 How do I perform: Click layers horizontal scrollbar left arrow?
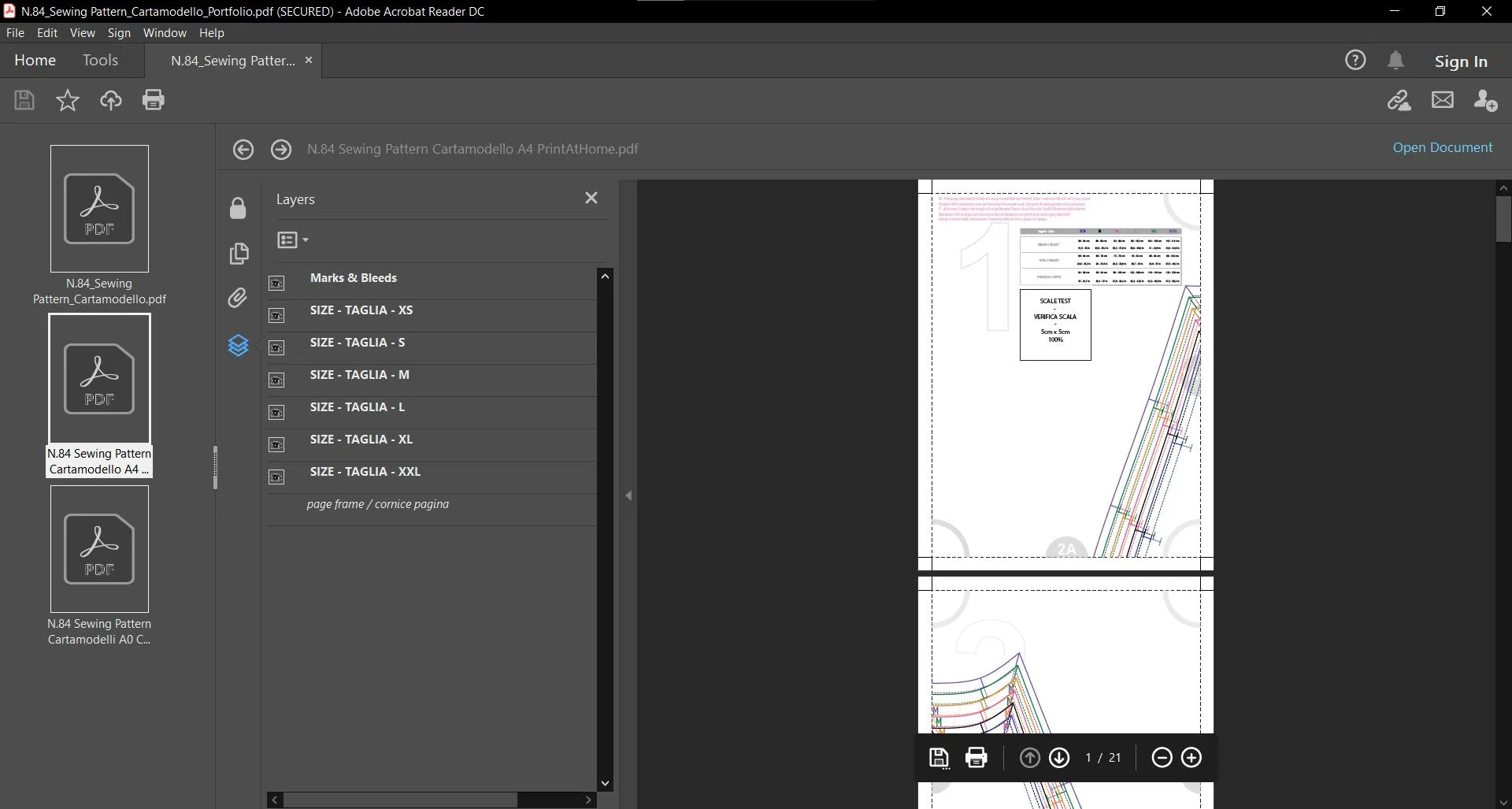[274, 800]
